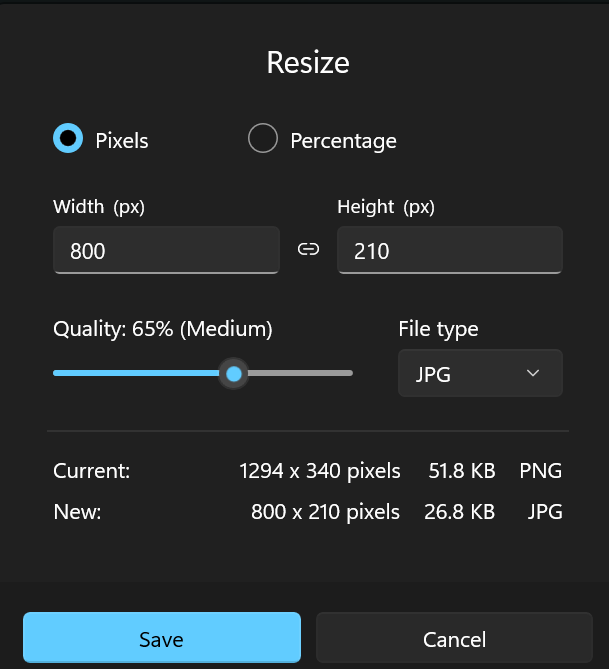Open the File type dropdown showing JPG
609x669 pixels.
coord(480,373)
